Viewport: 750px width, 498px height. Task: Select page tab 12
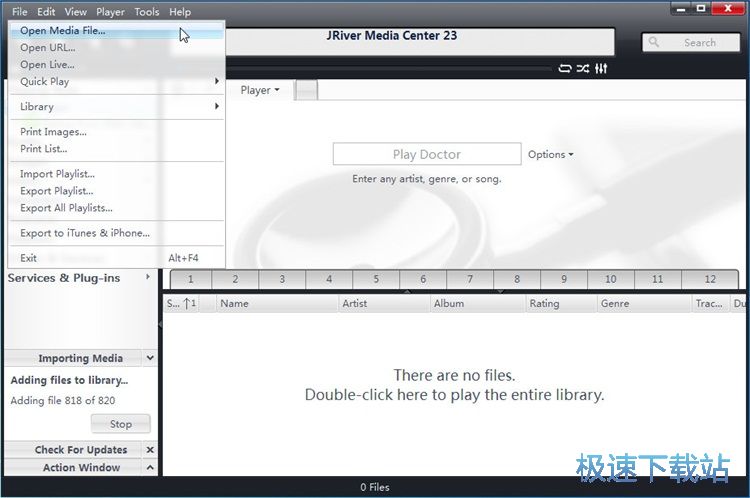[x=710, y=279]
